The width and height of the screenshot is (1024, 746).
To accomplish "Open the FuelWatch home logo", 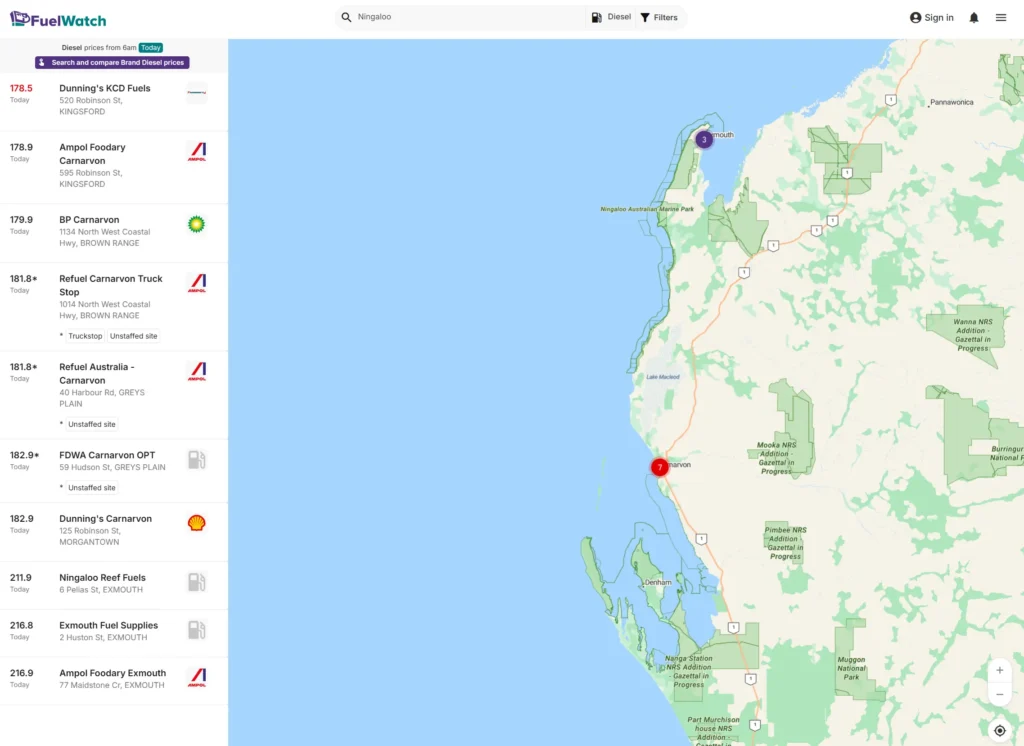I will 57,18.
